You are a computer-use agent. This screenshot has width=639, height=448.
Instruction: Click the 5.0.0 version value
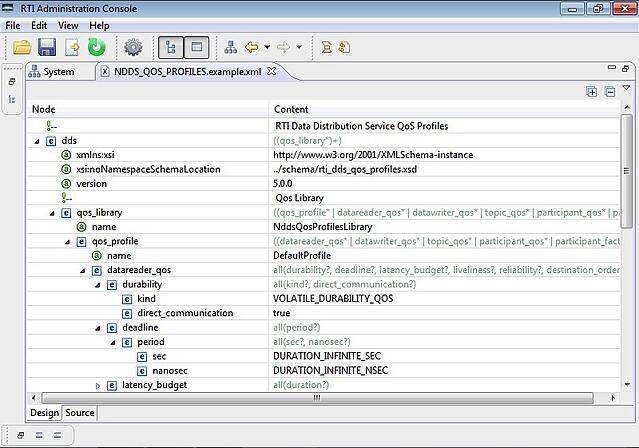point(282,183)
